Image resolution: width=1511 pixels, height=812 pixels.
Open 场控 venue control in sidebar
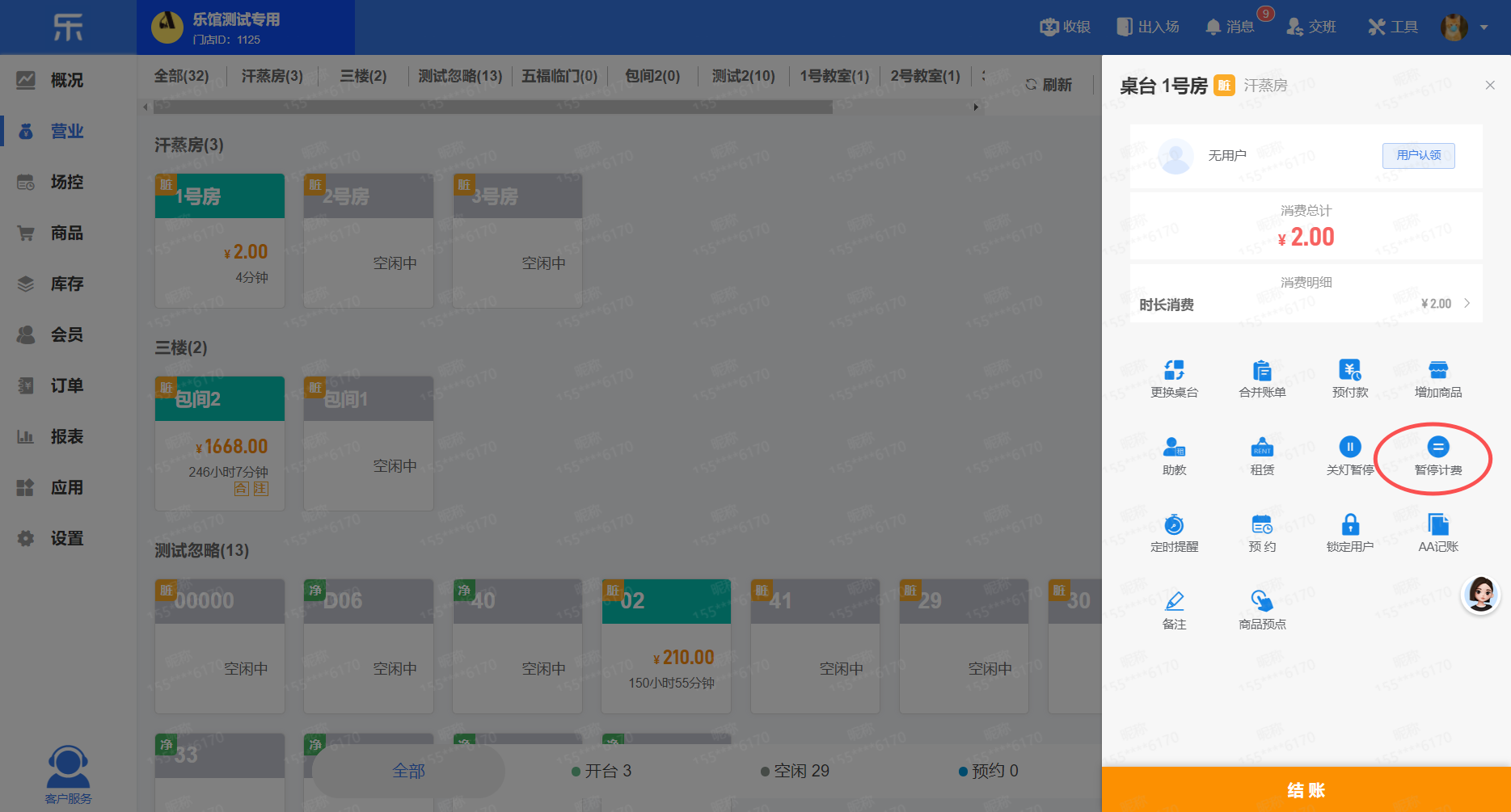point(68,182)
